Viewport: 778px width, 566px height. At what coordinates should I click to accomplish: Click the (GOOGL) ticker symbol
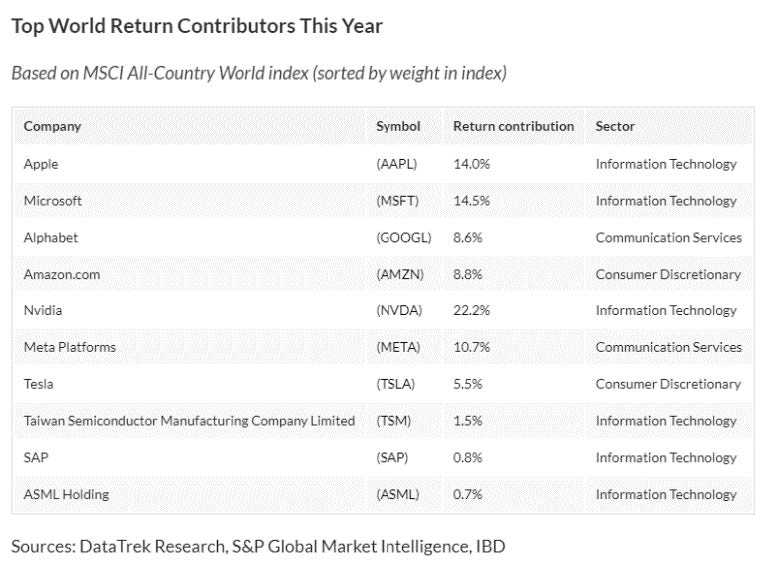tap(404, 238)
